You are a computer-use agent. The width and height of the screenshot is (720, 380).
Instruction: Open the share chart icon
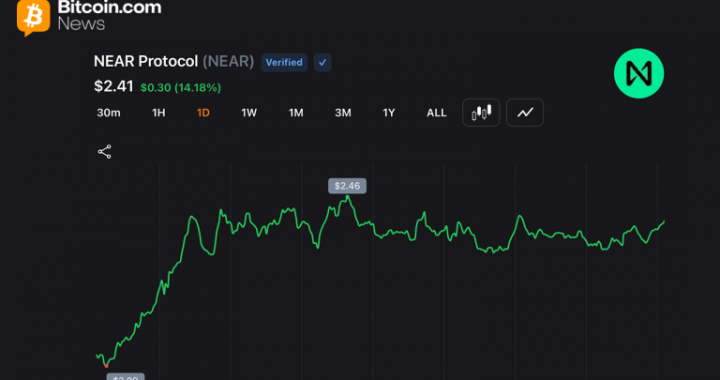coord(105,152)
